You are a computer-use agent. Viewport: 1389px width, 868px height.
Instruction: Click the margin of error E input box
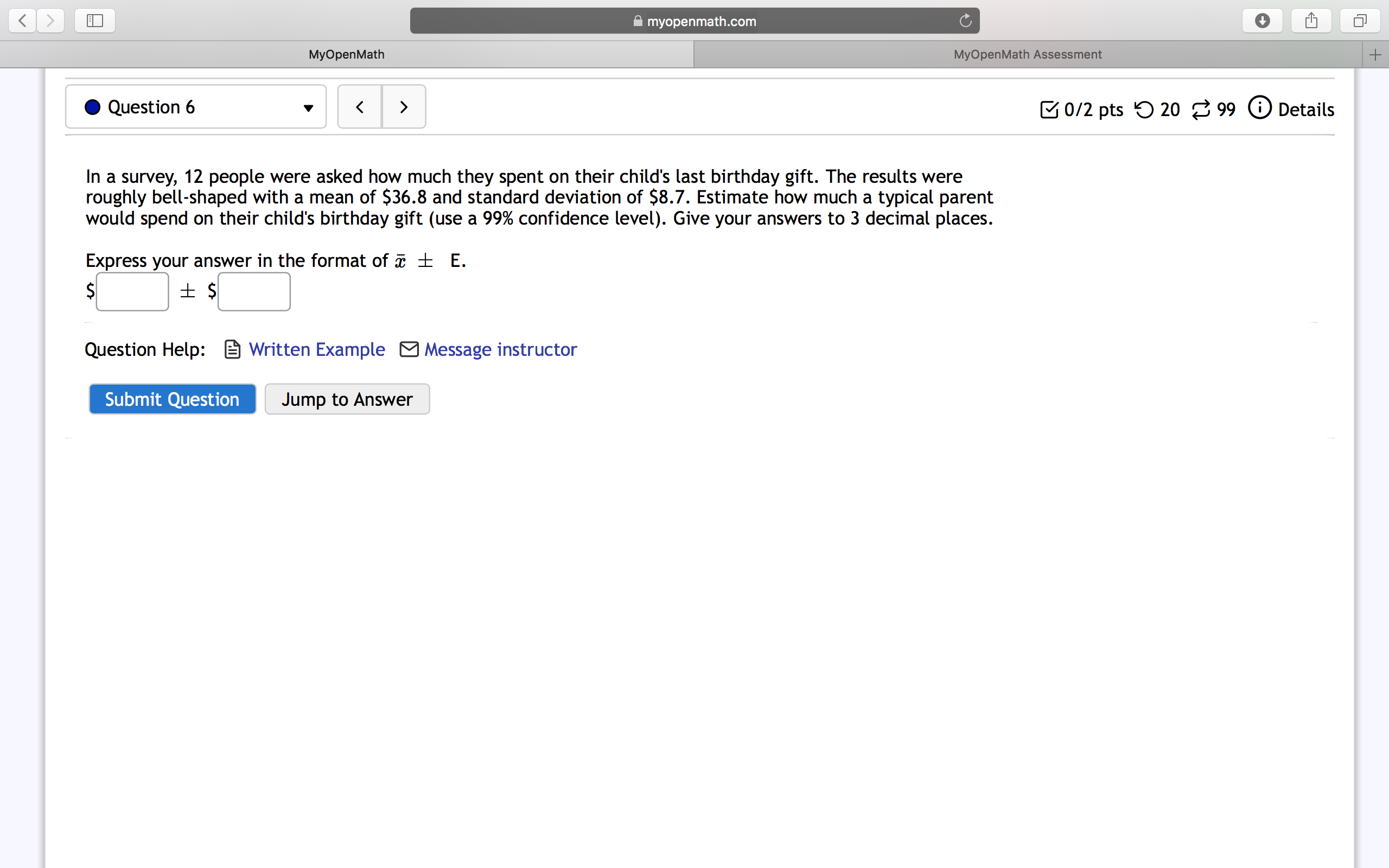pos(254,292)
